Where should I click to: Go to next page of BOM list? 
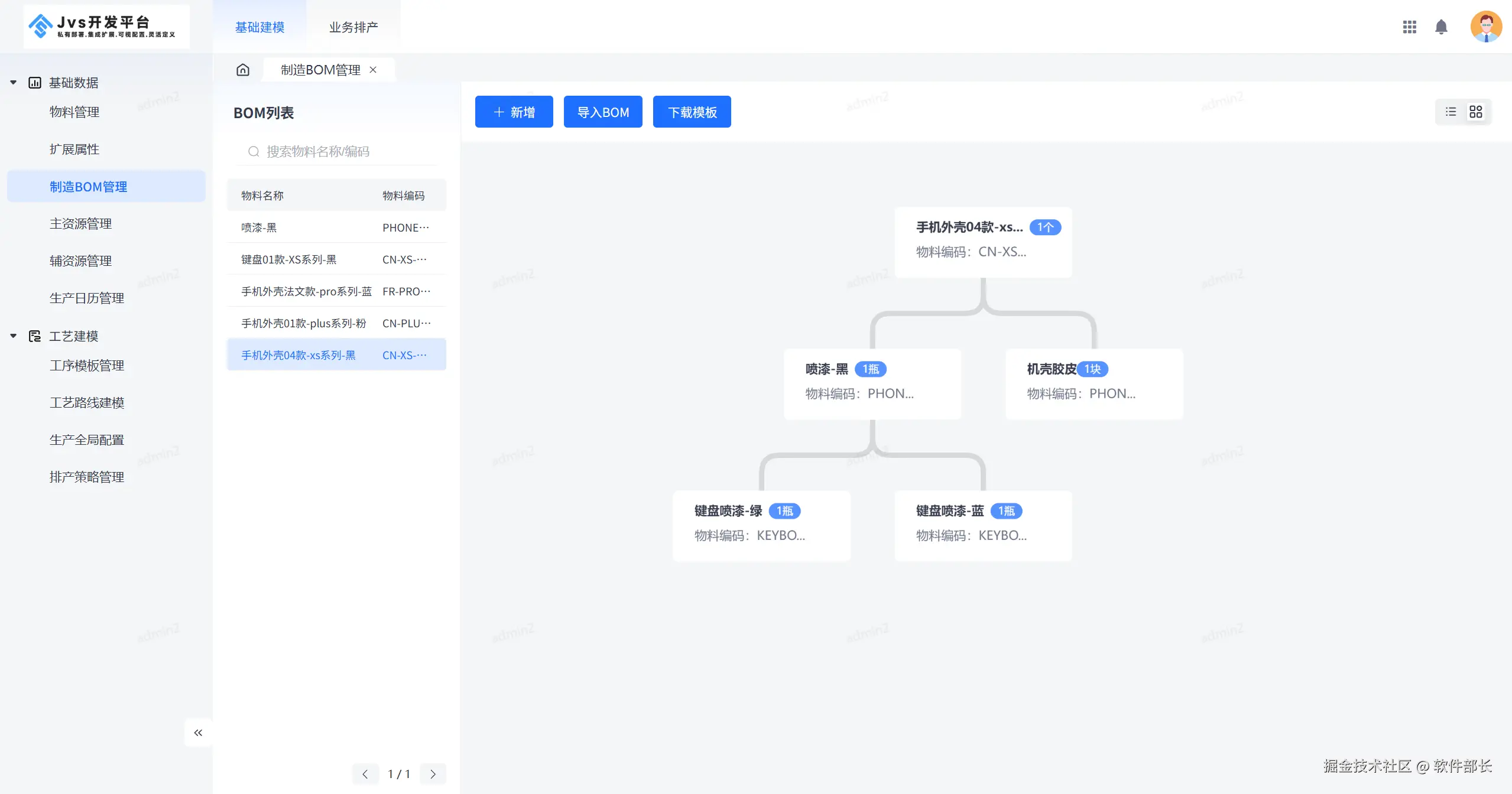coord(433,774)
